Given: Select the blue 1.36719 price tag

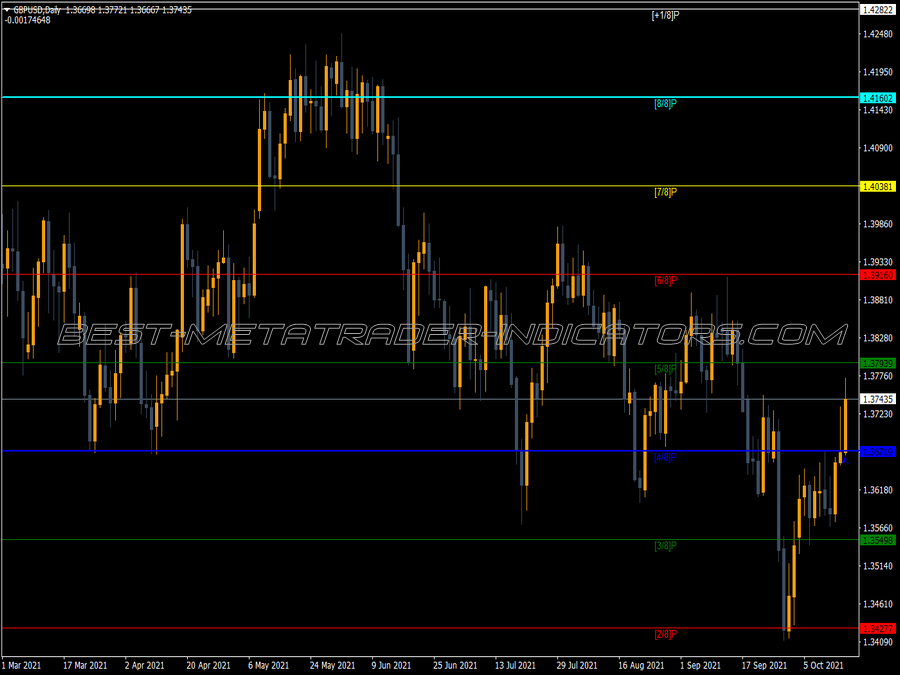Looking at the screenshot, I should pyautogui.click(x=878, y=452).
